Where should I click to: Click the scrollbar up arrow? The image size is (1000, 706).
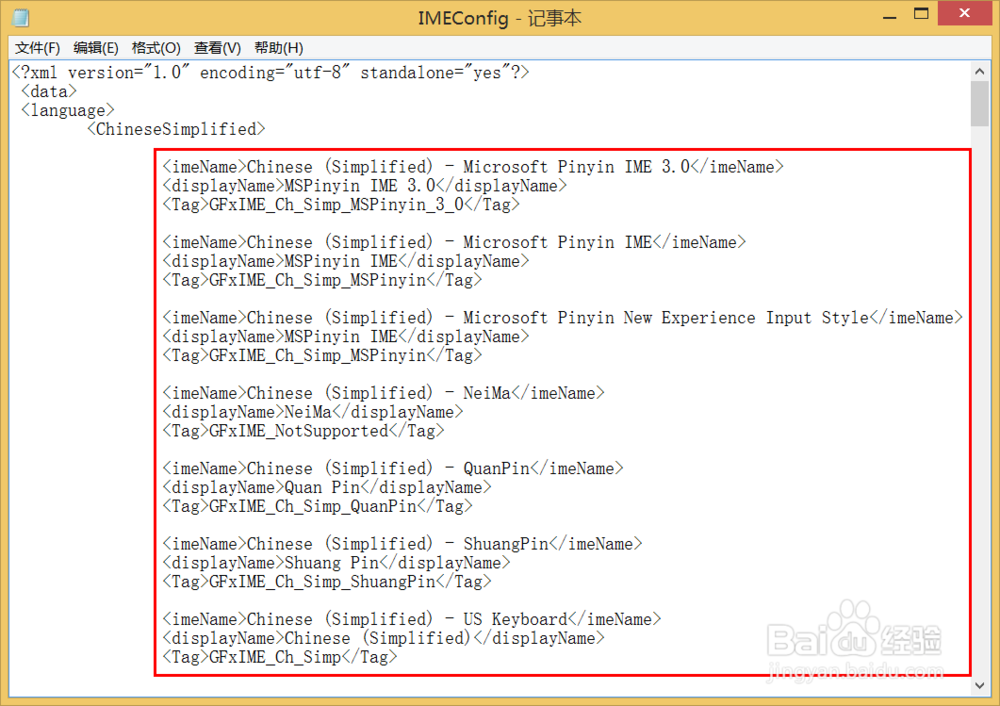(980, 71)
